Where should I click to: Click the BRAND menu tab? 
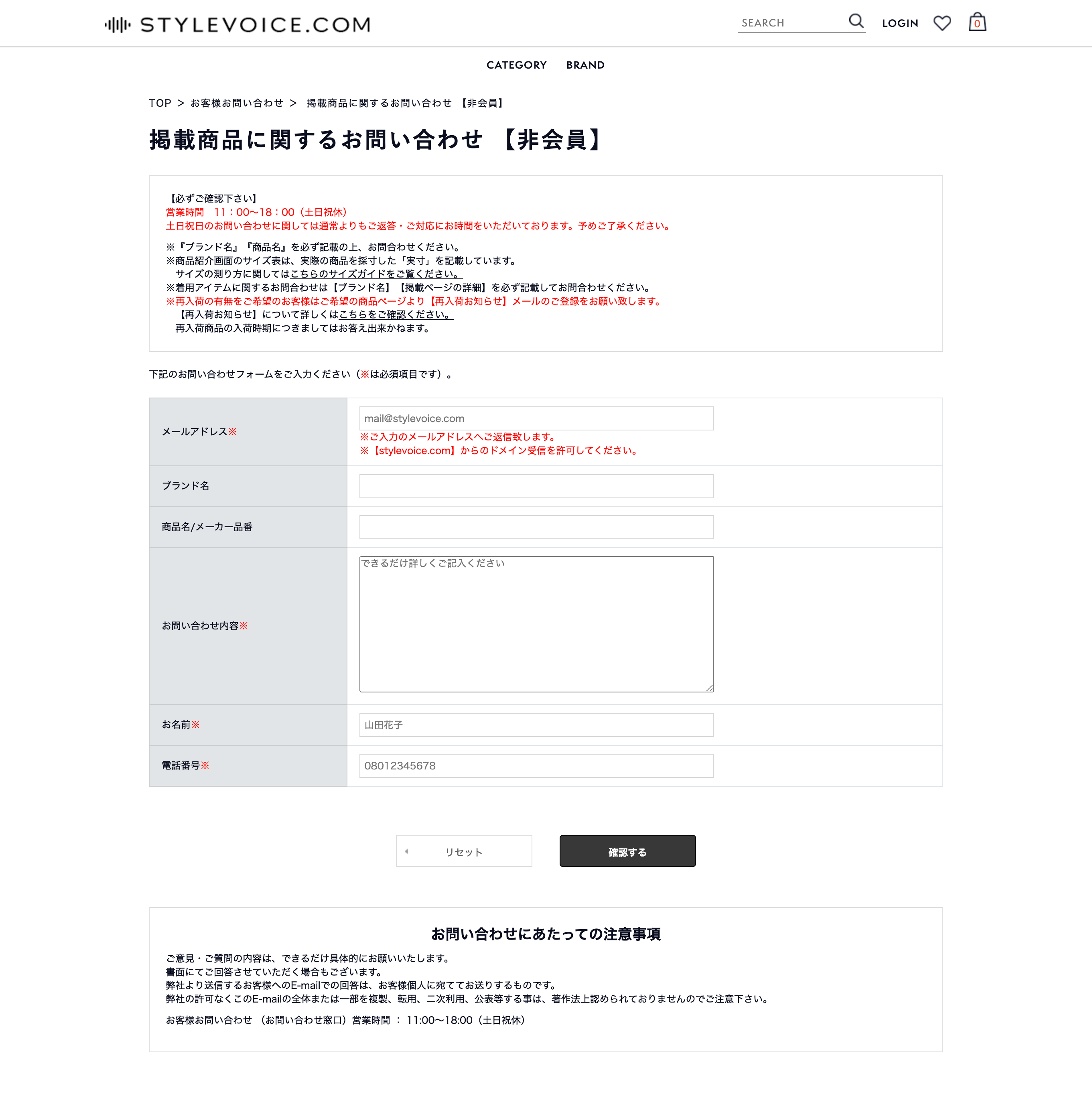[x=585, y=64]
